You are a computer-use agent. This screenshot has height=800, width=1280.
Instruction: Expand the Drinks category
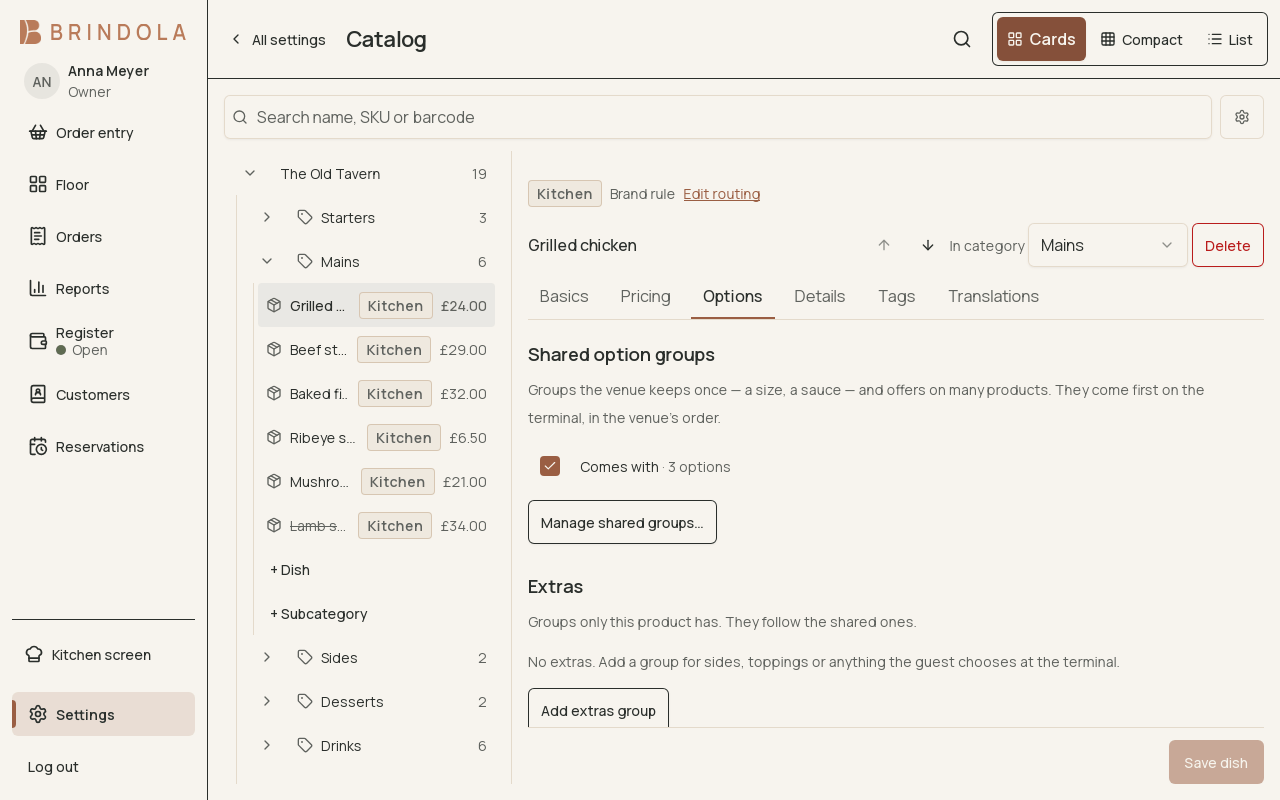[267, 745]
